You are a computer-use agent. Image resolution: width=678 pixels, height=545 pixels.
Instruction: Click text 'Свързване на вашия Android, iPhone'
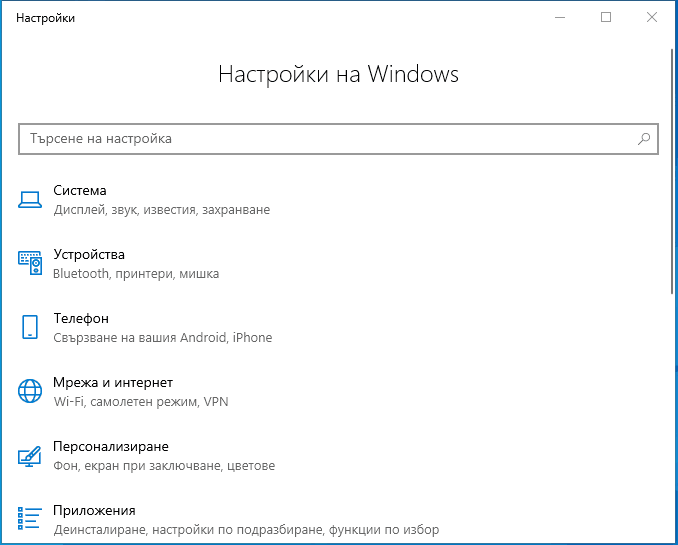(163, 338)
